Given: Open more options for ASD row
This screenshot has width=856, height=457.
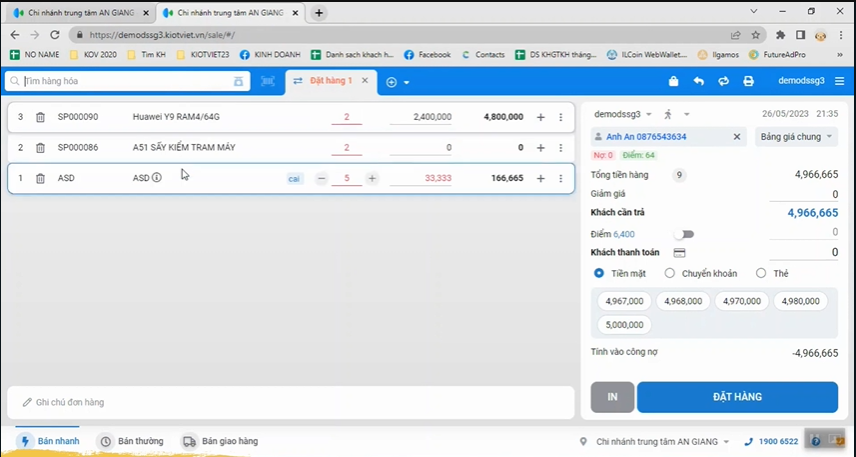Looking at the screenshot, I should [x=561, y=178].
